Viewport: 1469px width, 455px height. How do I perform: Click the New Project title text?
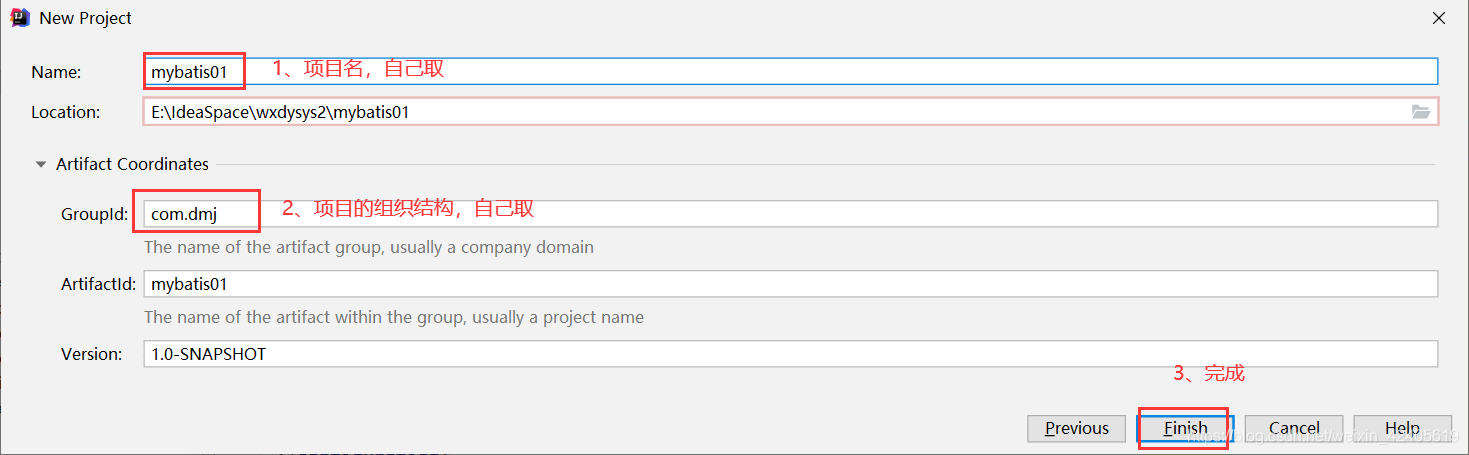click(86, 18)
